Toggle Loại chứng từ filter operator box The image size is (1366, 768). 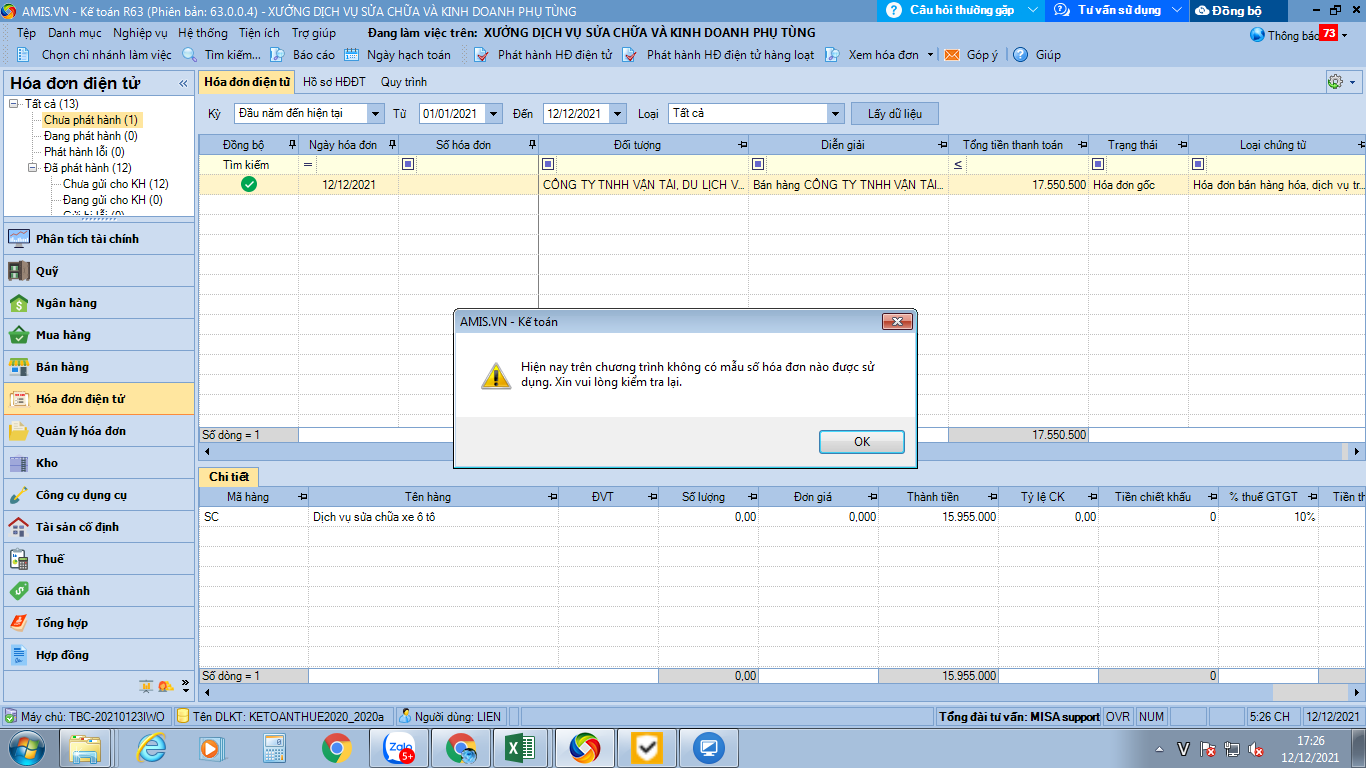(x=1198, y=164)
